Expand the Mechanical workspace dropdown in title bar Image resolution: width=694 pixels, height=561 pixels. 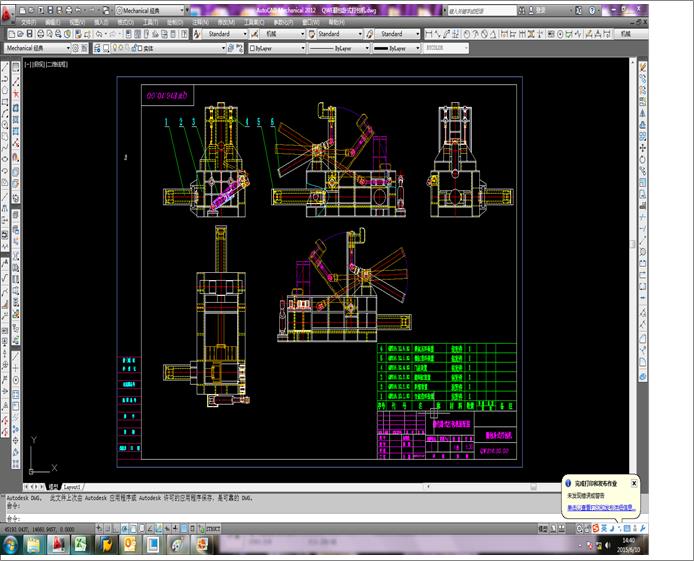click(186, 9)
